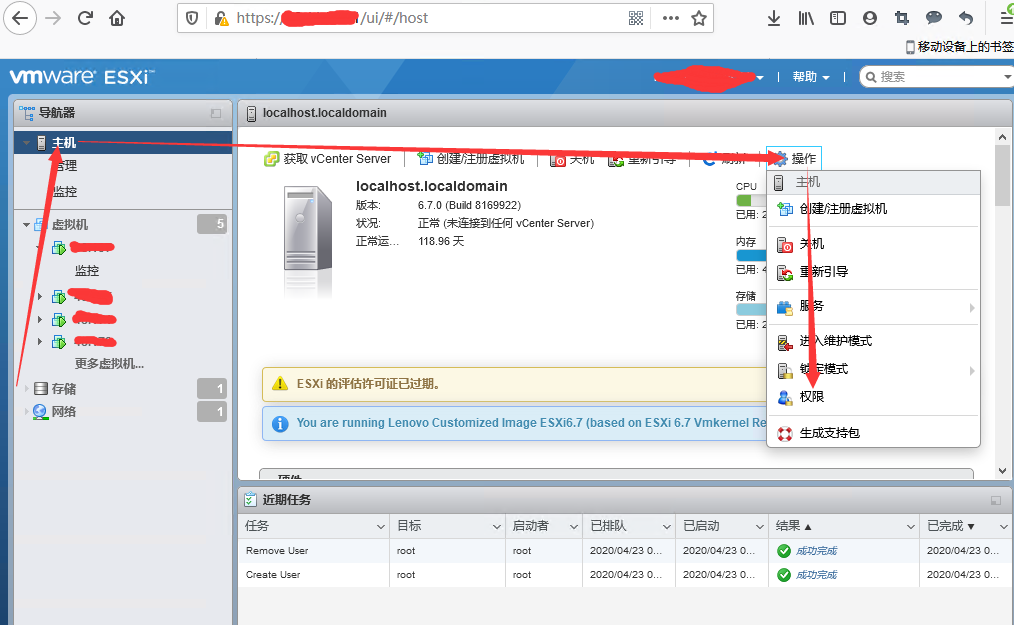1014x625 pixels.
Task: Click the undo arrow icon in browser toolbar
Action: click(965, 18)
